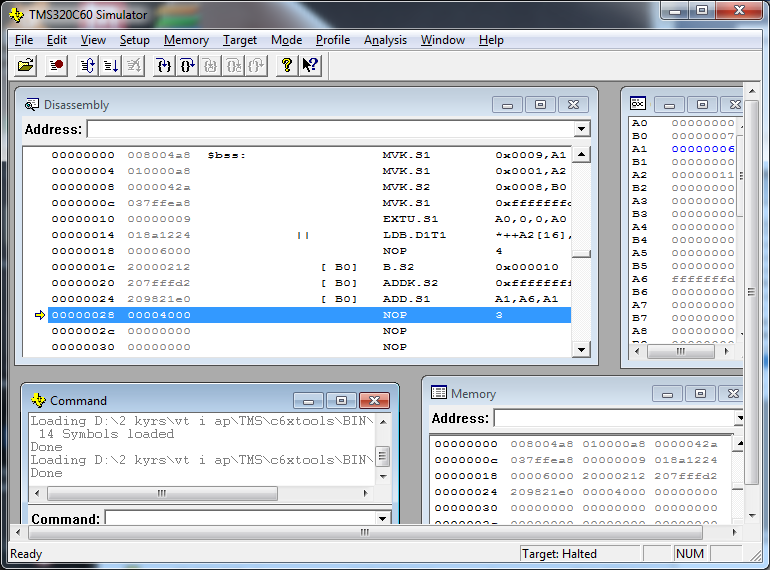Click the TMS320C60 Simulator app icon
This screenshot has height=570, width=770.
point(17,15)
